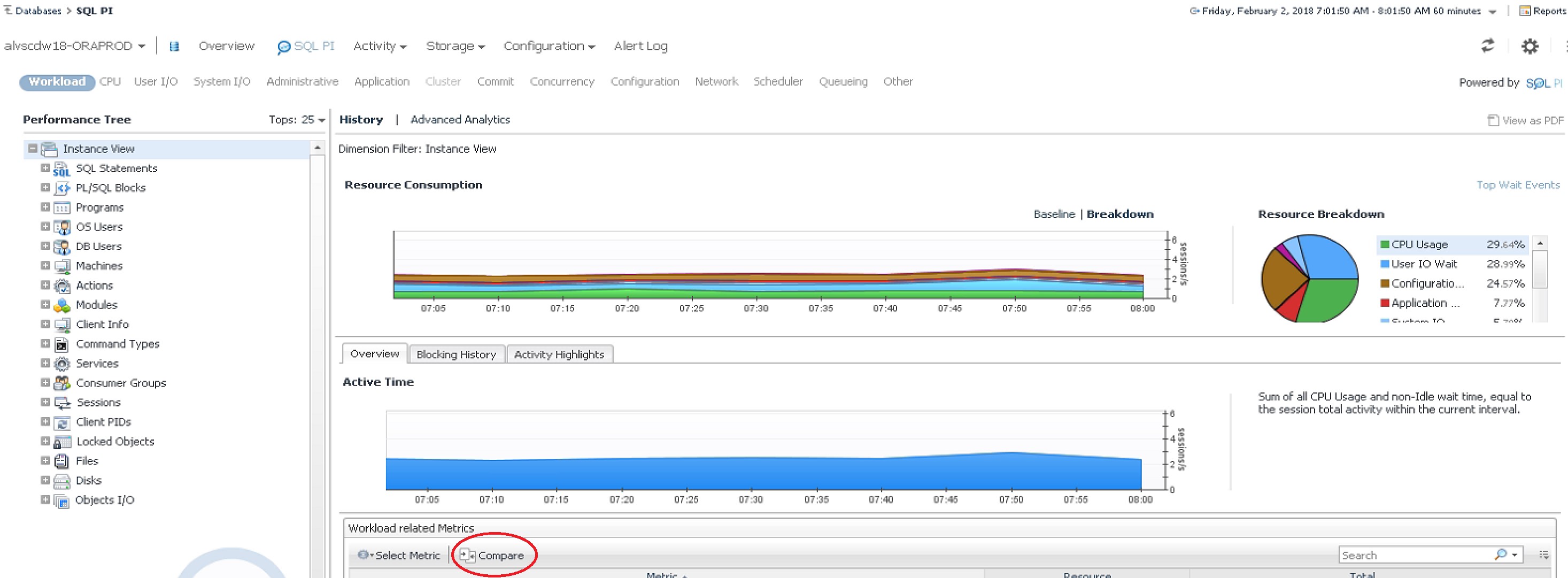Click the green CPU Usage legend swatch

1385,245
